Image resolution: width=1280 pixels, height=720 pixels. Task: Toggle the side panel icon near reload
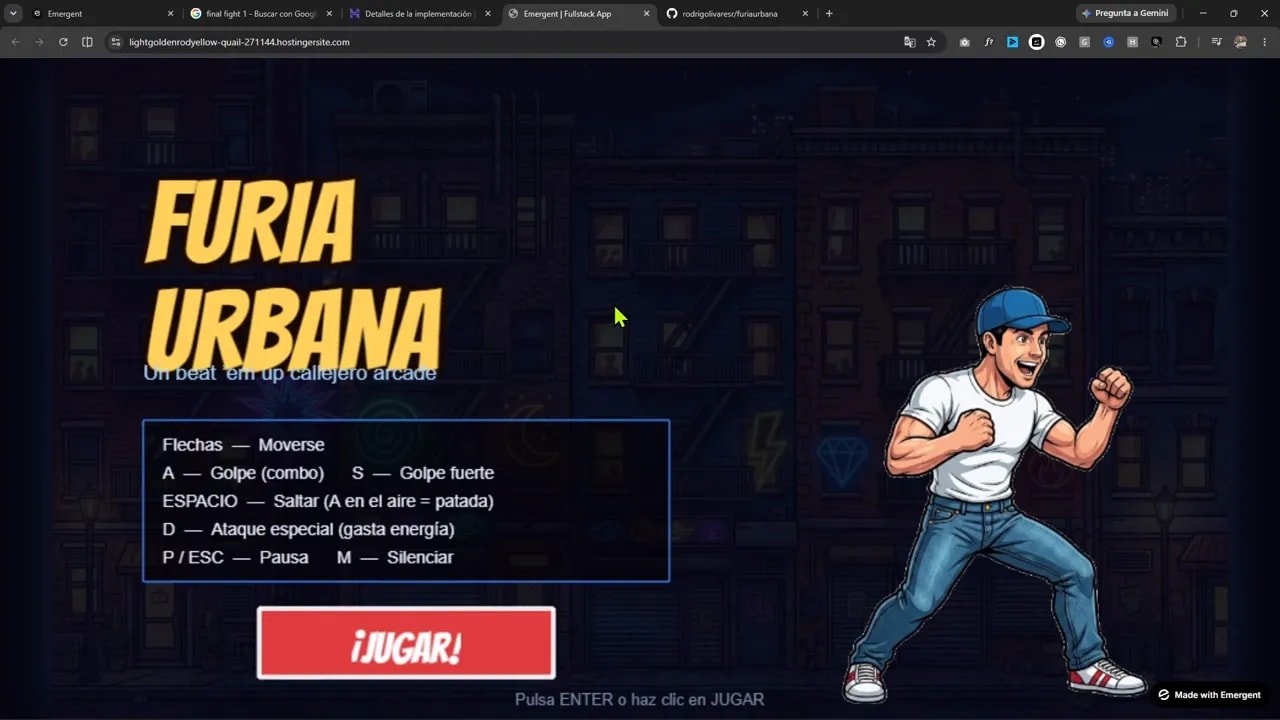click(x=87, y=42)
